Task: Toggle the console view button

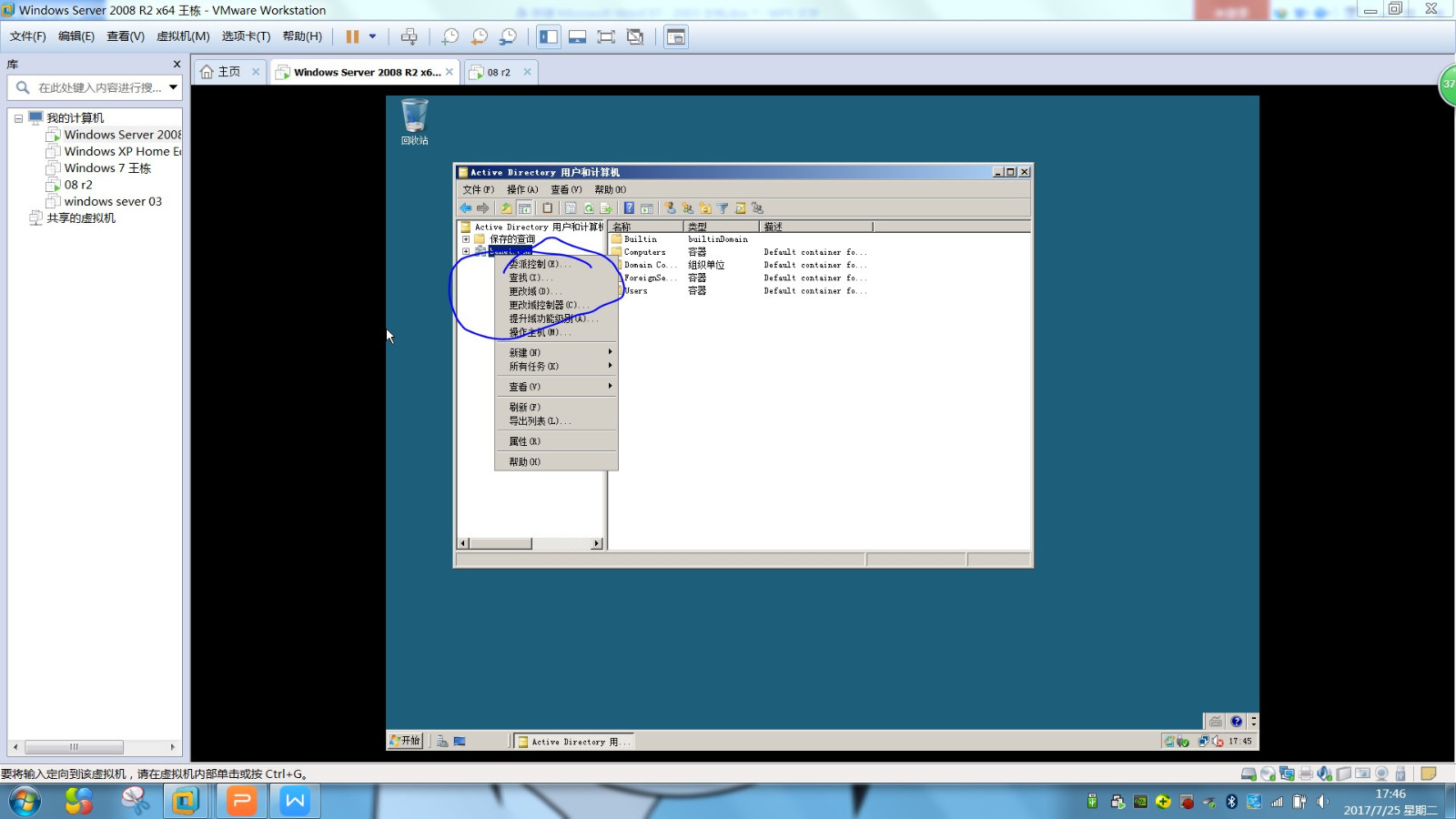Action: (x=676, y=36)
